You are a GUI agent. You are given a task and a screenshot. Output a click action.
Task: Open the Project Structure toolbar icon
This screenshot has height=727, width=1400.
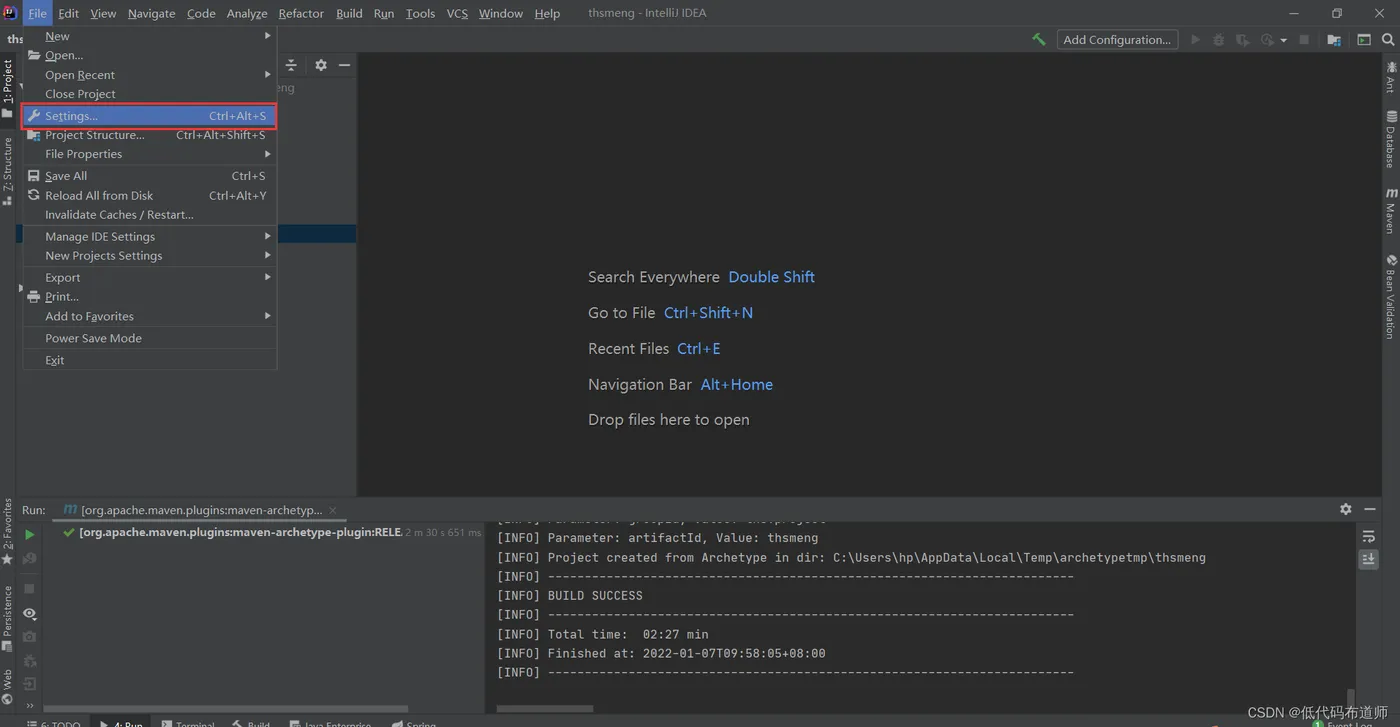coord(1334,40)
